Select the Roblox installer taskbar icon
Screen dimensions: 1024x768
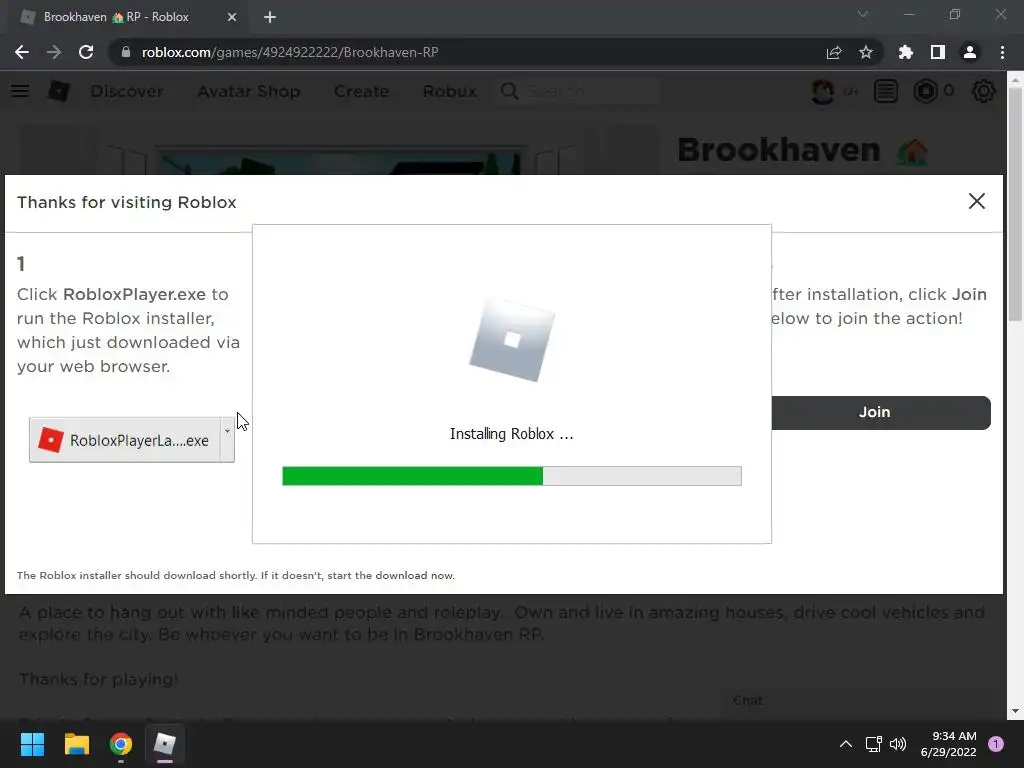pos(165,744)
